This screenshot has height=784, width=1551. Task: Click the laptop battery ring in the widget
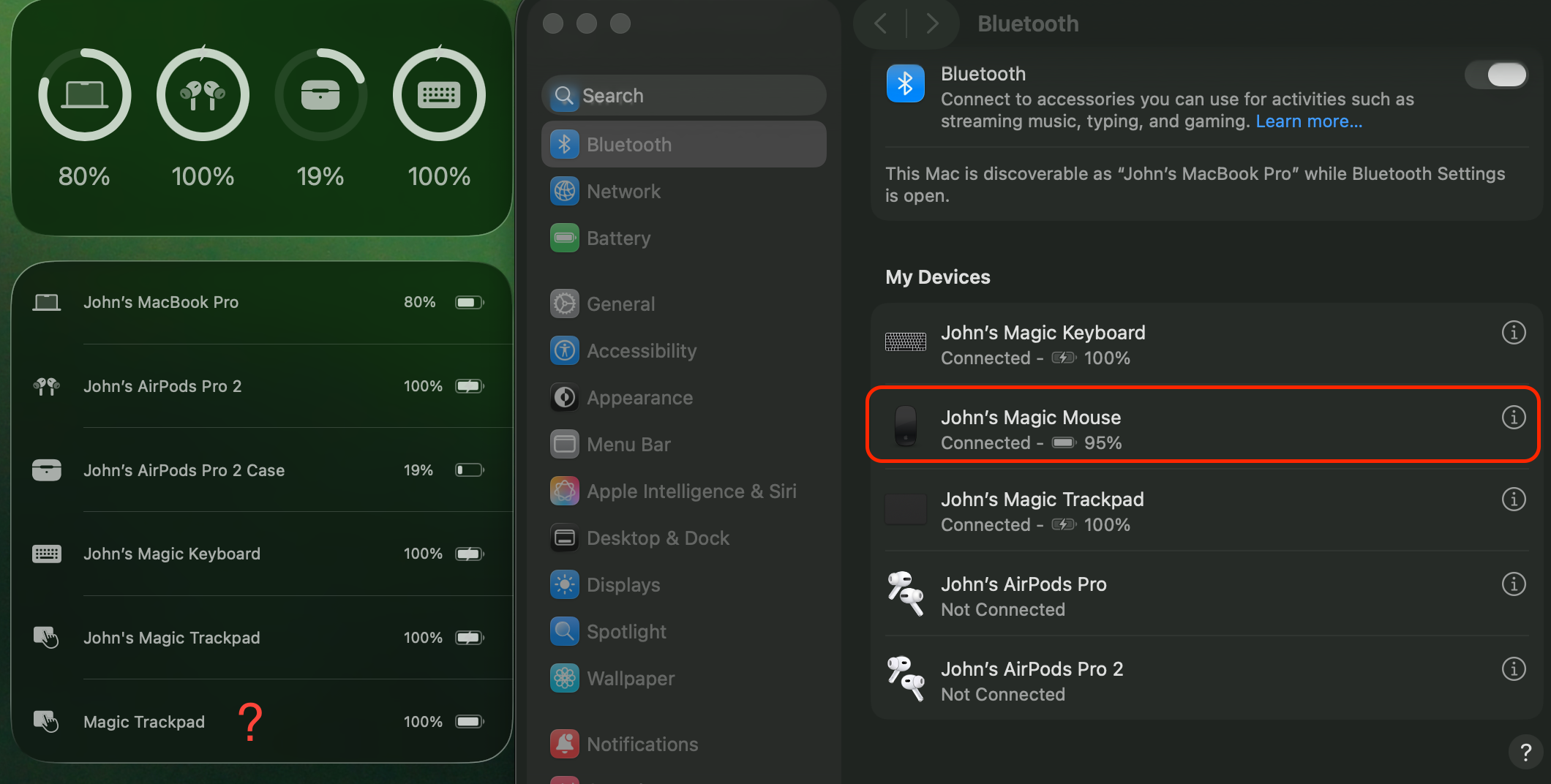pyautogui.click(x=85, y=94)
